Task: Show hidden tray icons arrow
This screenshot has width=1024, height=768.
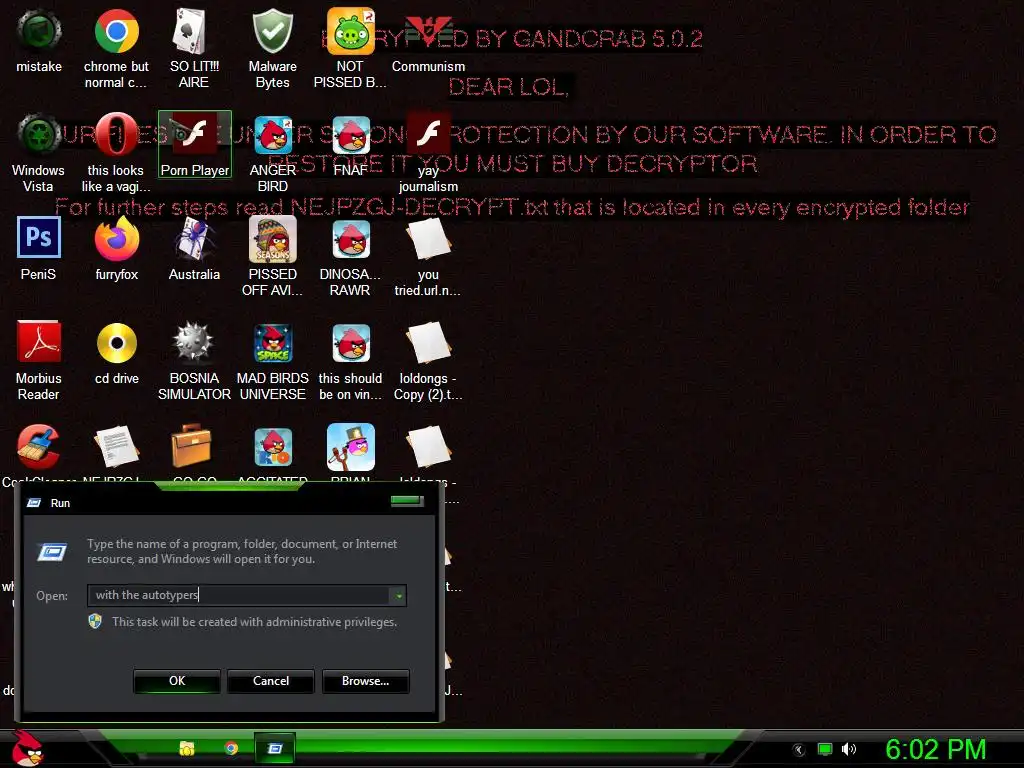Action: (x=798, y=750)
